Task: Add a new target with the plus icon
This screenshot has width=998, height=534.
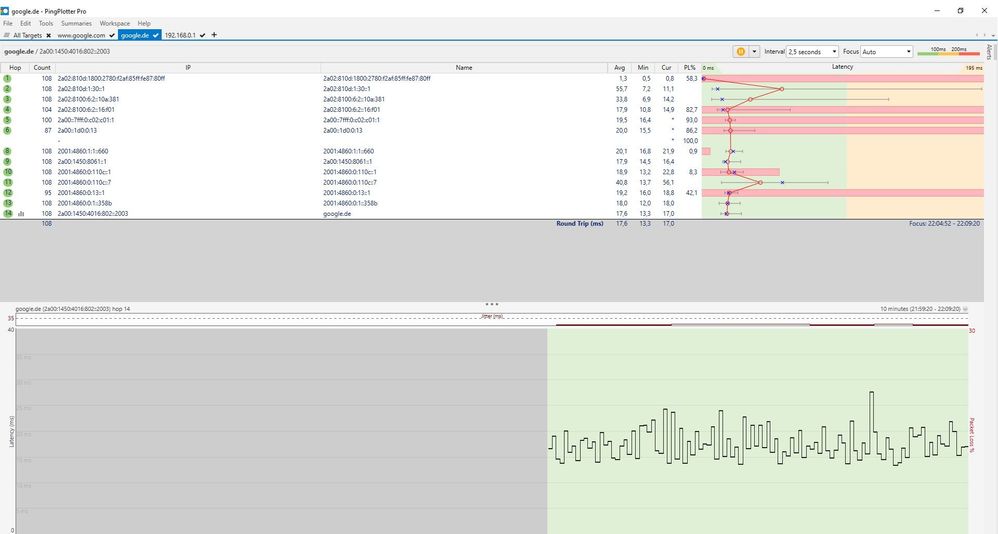Action: tap(214, 35)
